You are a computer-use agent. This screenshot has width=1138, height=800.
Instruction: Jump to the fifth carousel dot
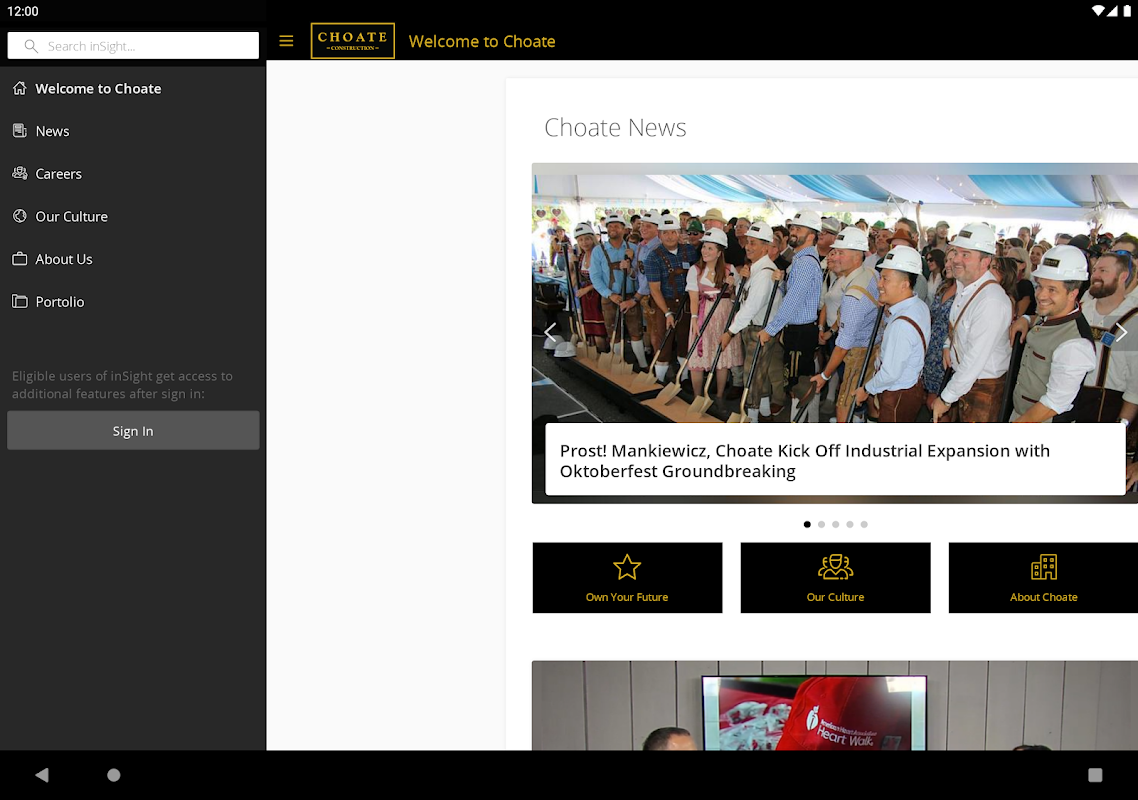(x=864, y=524)
